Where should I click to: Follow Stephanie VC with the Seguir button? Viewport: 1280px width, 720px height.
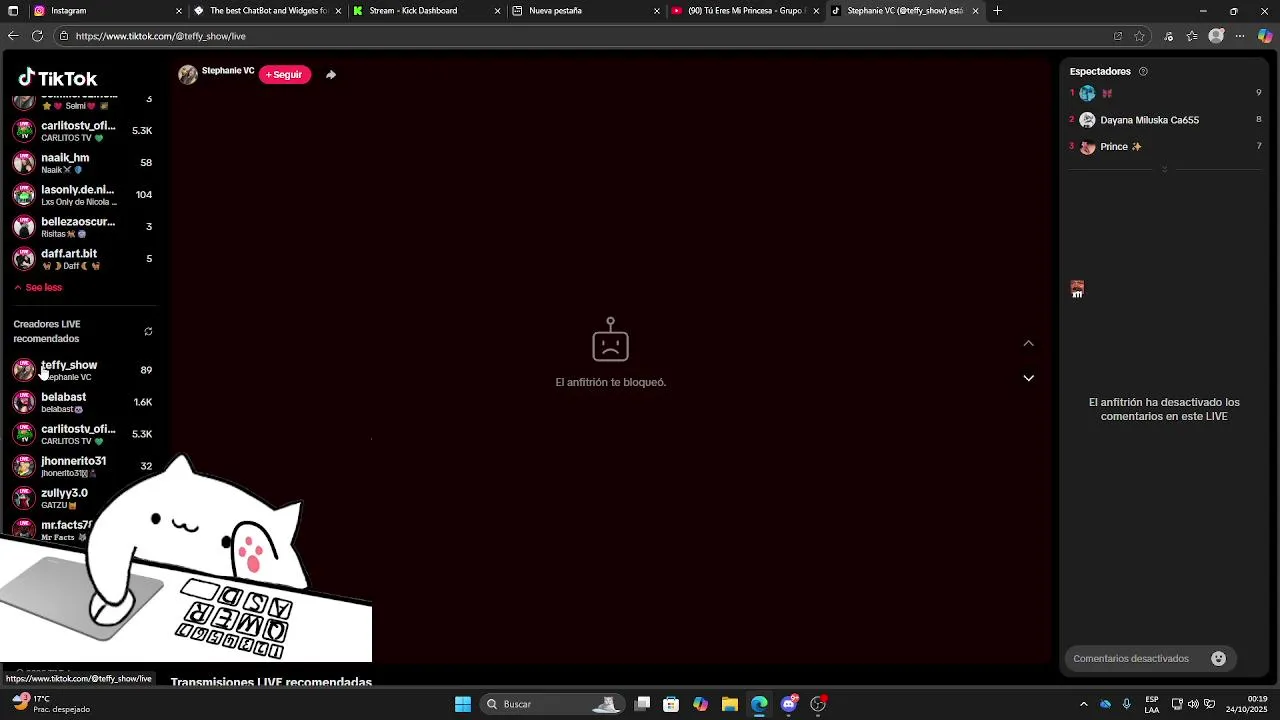pyautogui.click(x=284, y=75)
